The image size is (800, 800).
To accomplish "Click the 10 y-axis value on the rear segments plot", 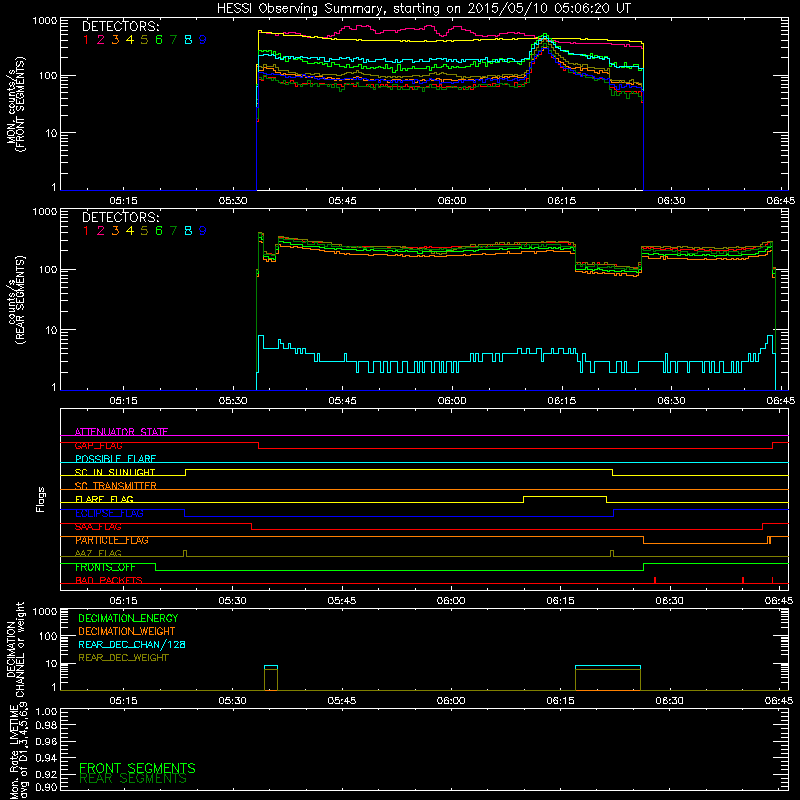I will point(50,330).
